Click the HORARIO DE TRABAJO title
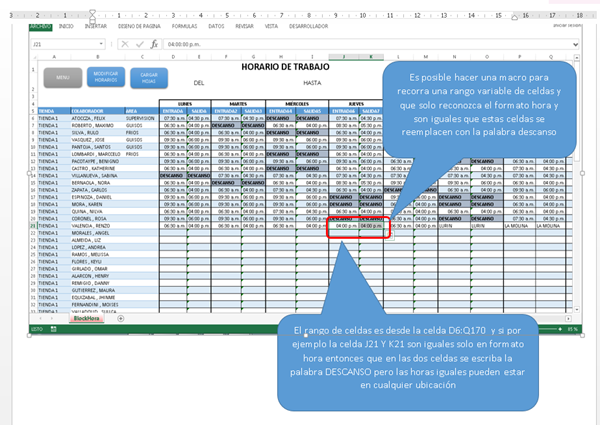This screenshot has height=425, width=600. (285, 67)
